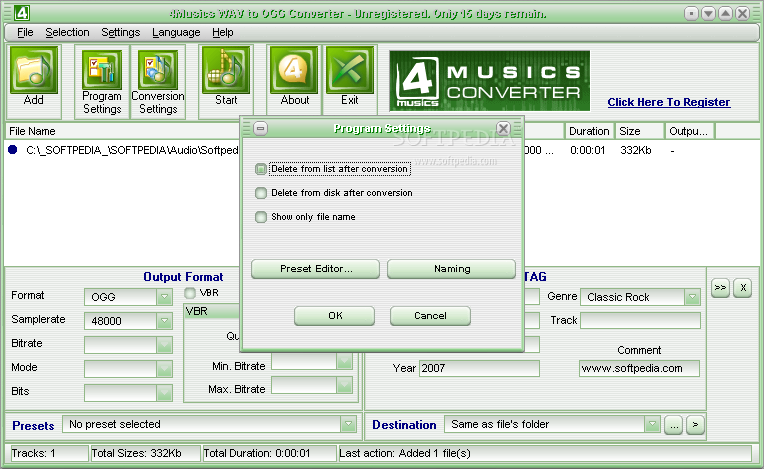Expand the Format dropdown showing OGG
764x469 pixels.
point(164,297)
